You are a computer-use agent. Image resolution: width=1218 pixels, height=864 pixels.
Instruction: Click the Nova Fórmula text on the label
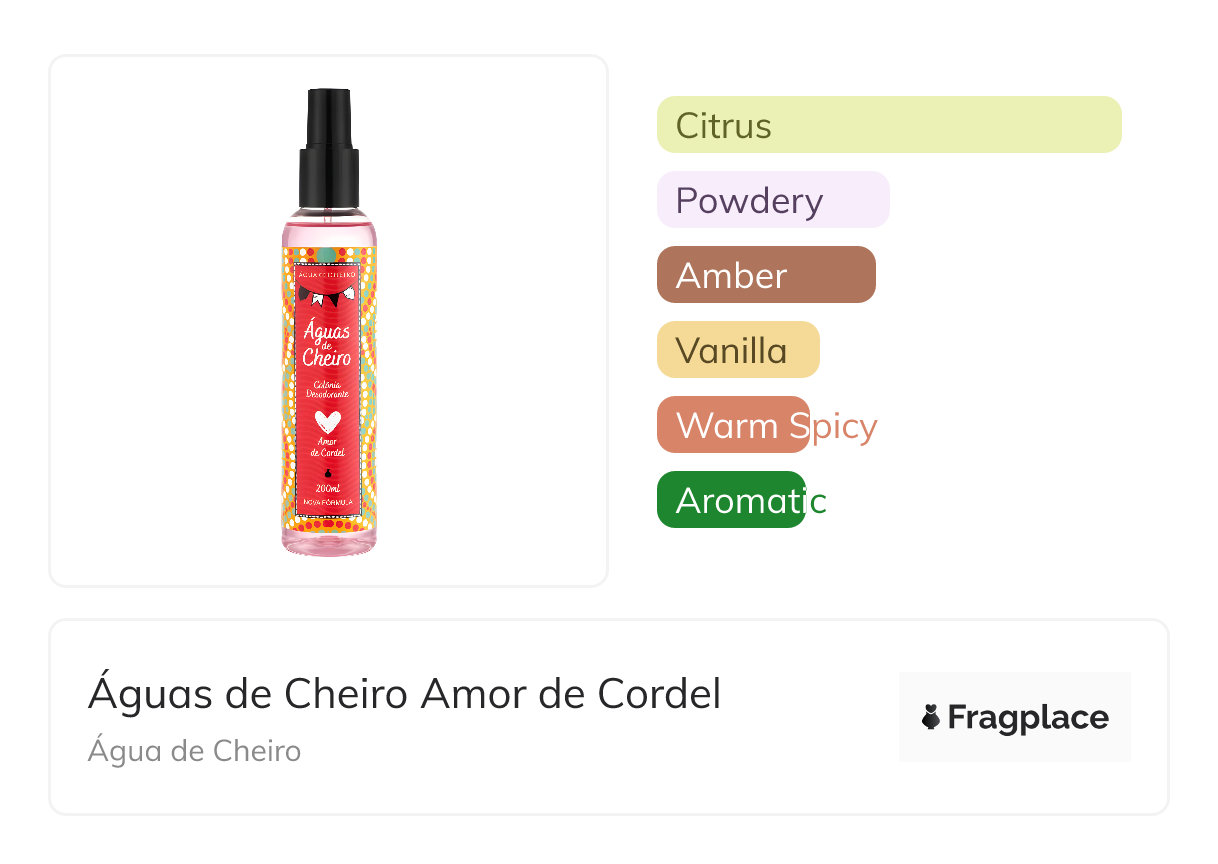click(x=328, y=503)
